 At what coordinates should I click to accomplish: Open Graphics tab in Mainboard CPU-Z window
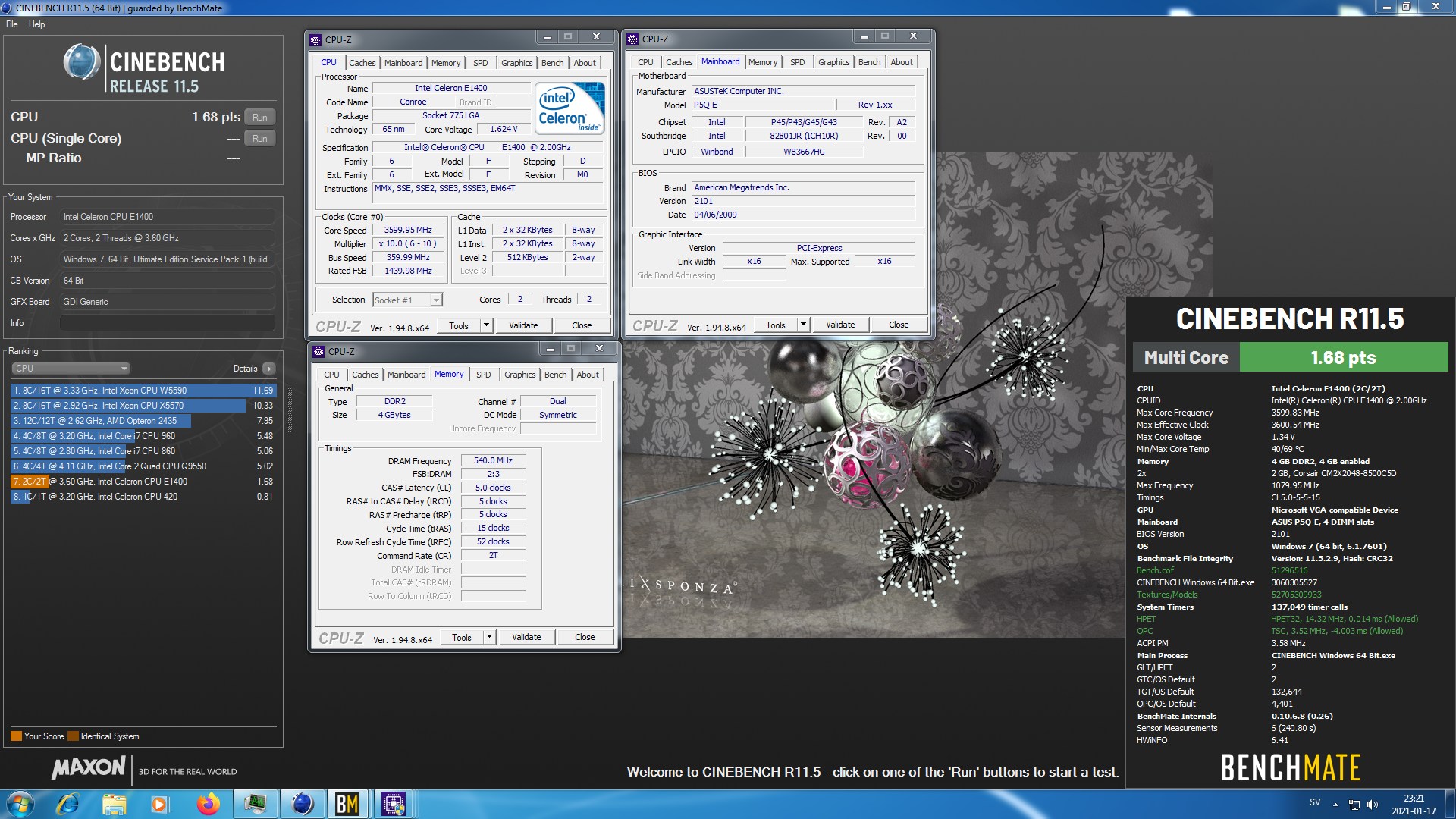pyautogui.click(x=833, y=62)
